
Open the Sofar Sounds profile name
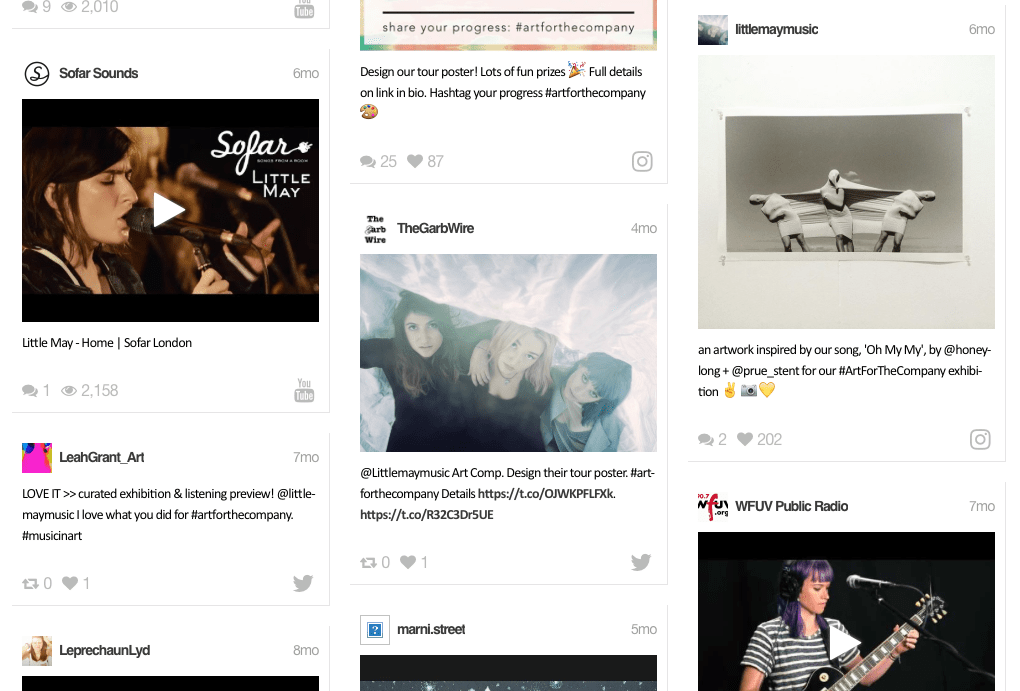98,73
